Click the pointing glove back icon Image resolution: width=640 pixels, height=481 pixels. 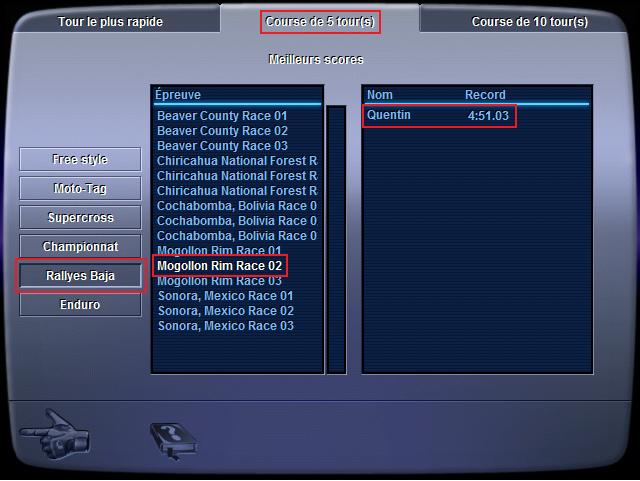click(54, 434)
